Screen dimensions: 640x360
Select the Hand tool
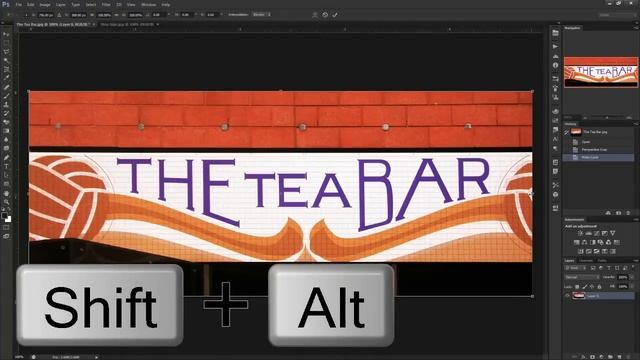tap(6, 193)
